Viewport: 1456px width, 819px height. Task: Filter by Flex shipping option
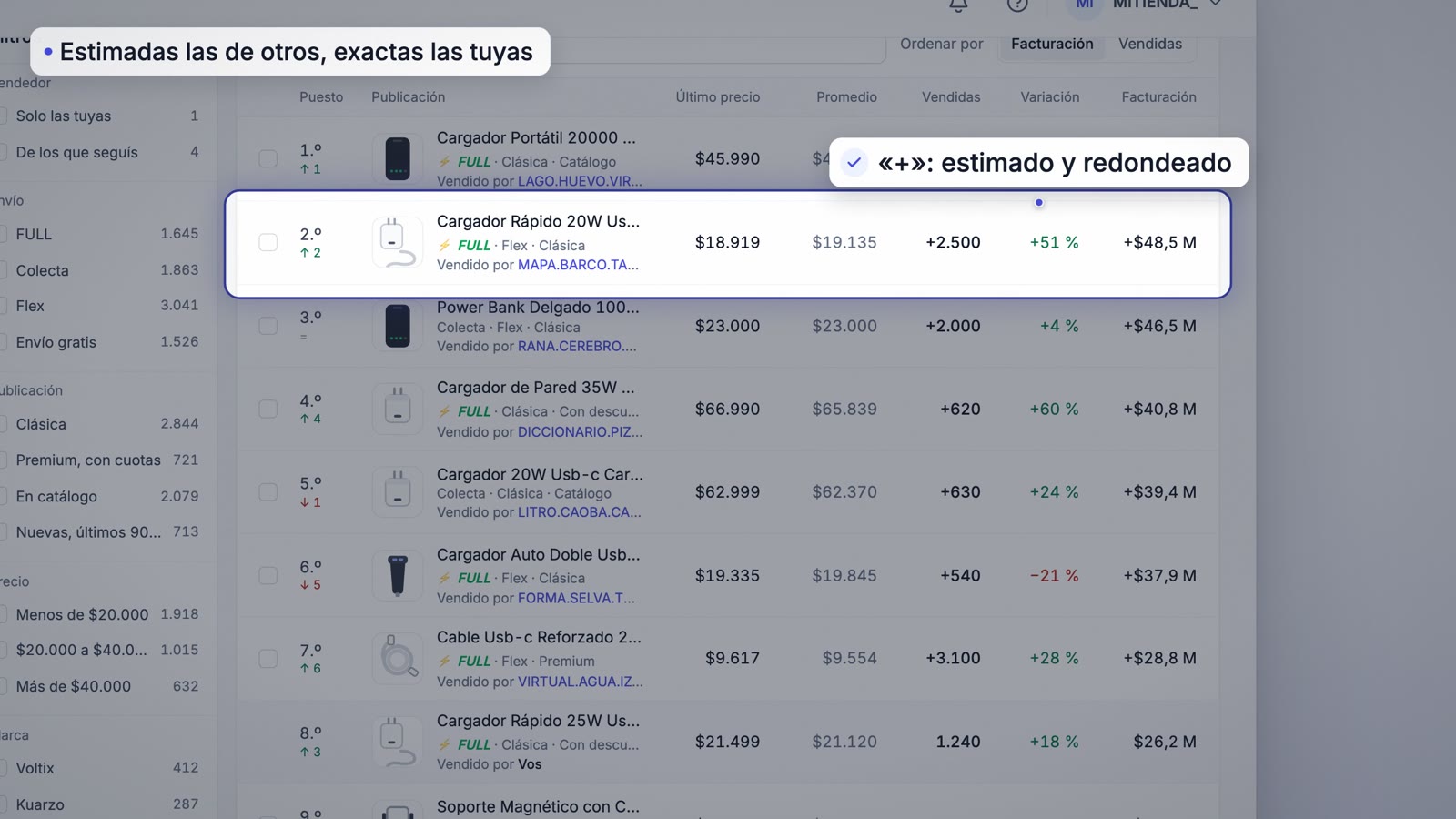pos(100,306)
